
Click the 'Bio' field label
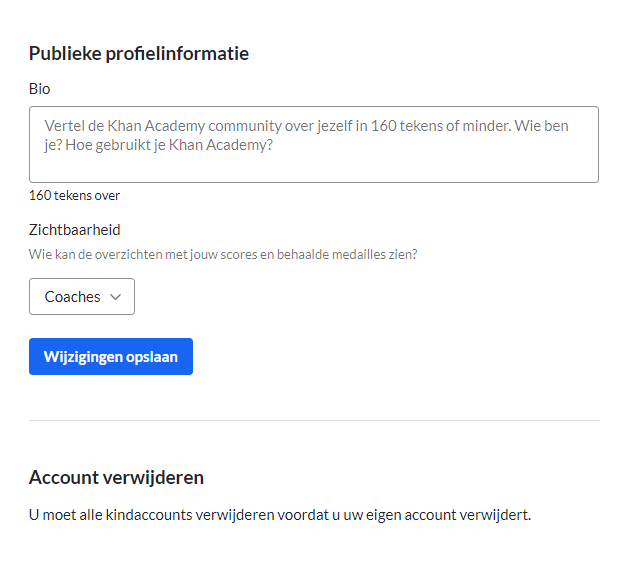tap(40, 89)
